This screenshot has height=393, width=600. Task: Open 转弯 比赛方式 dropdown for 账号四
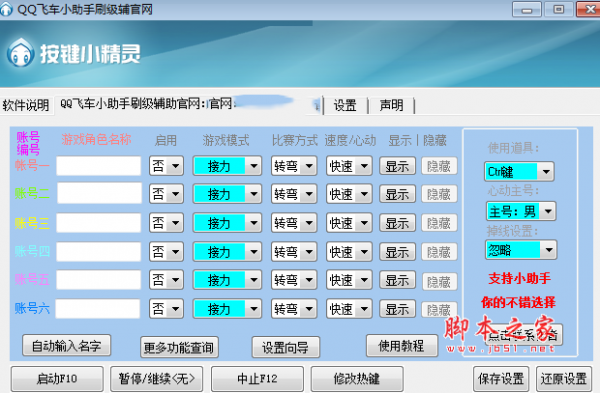pos(294,252)
